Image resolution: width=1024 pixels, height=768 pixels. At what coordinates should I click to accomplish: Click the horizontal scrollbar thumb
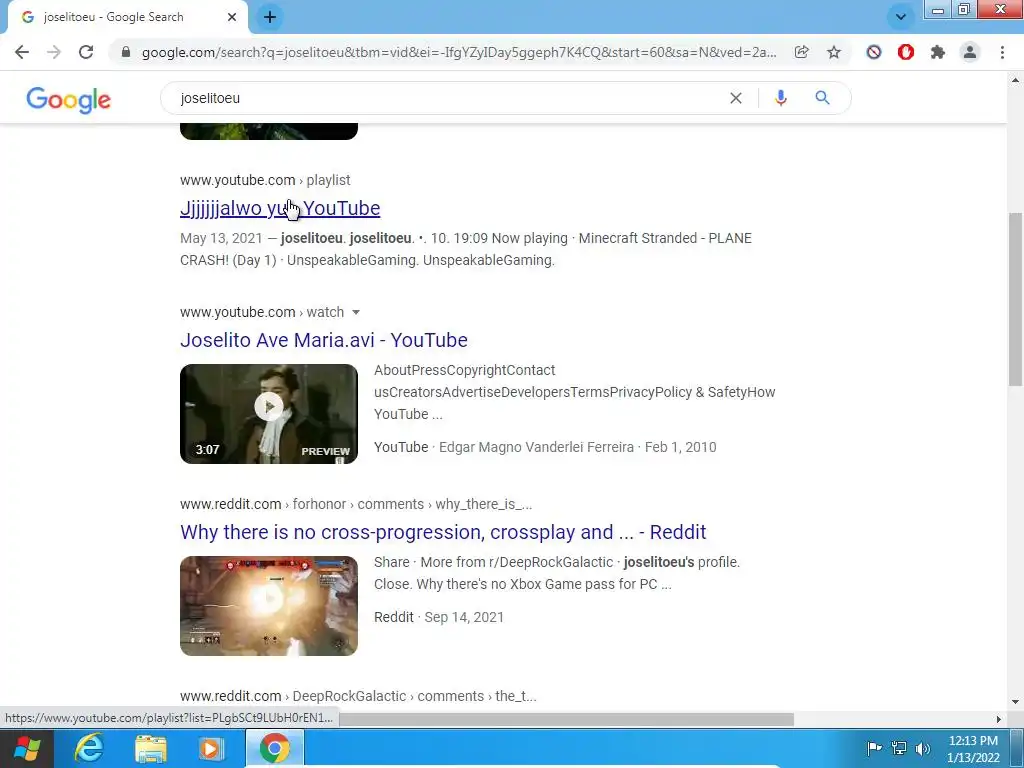pos(566,719)
